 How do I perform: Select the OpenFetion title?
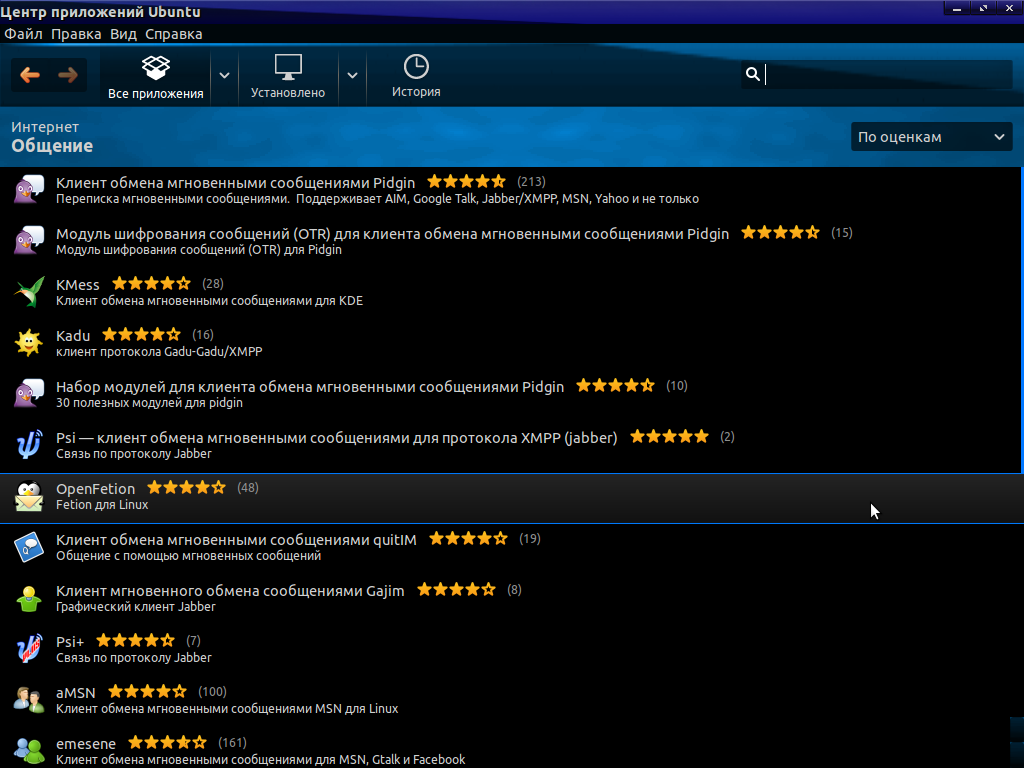(95, 488)
